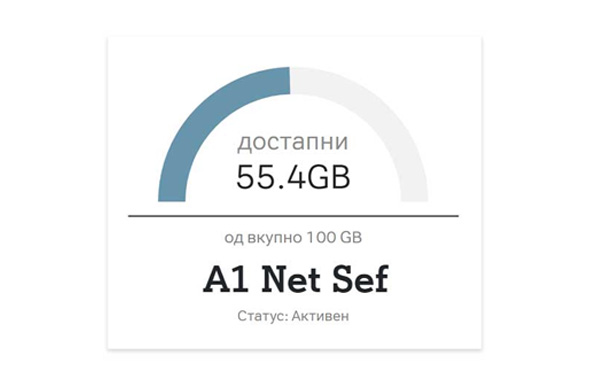Click the GB unit after 55.4
Image resolution: width=605 pixels, height=384 pixels.
pos(328,177)
